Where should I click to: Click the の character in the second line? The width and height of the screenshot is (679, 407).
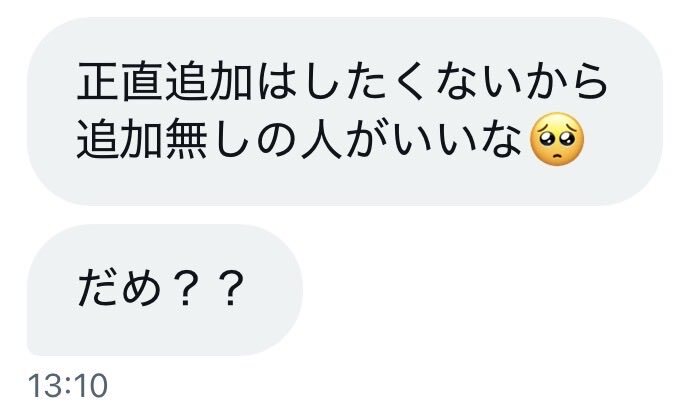pos(275,139)
